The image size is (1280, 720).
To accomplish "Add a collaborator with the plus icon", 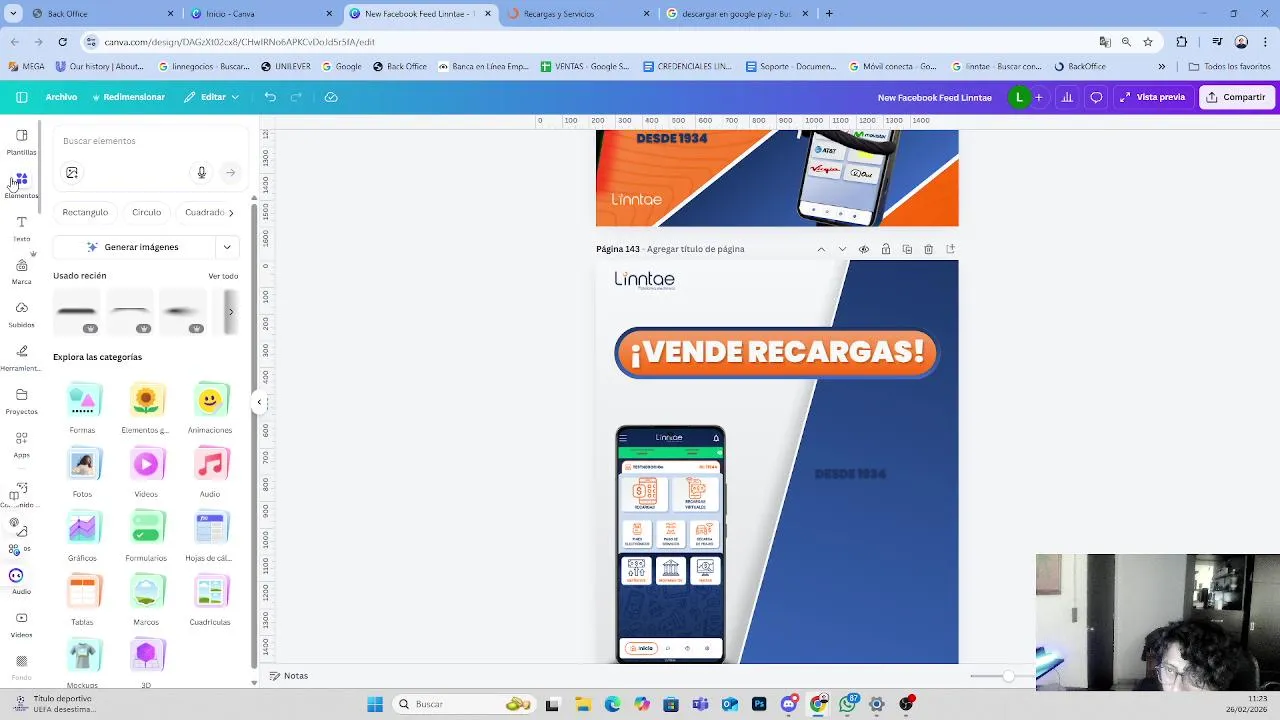I will 1038,97.
